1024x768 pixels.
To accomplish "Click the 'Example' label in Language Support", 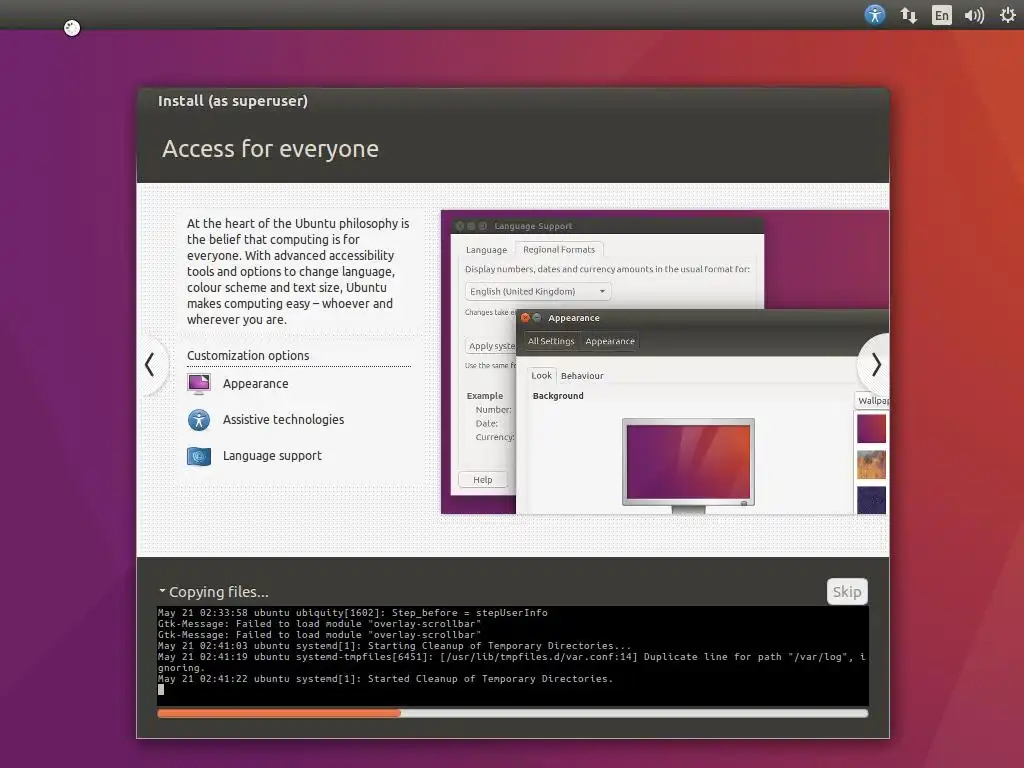I will [485, 396].
